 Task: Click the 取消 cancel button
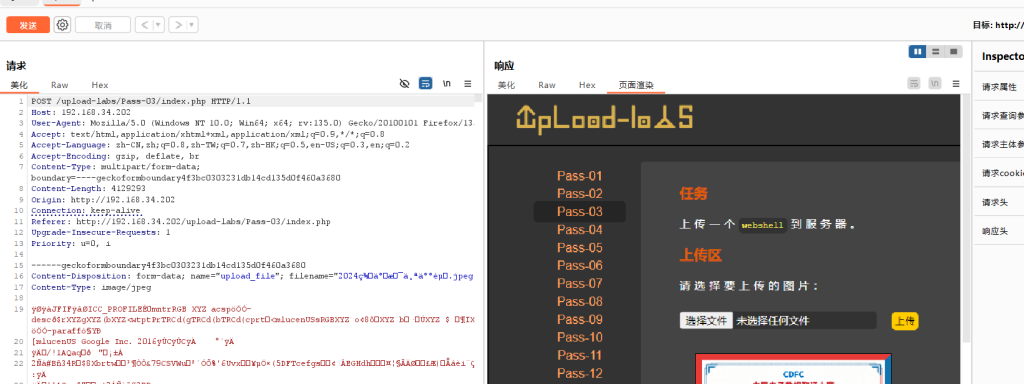(103, 25)
